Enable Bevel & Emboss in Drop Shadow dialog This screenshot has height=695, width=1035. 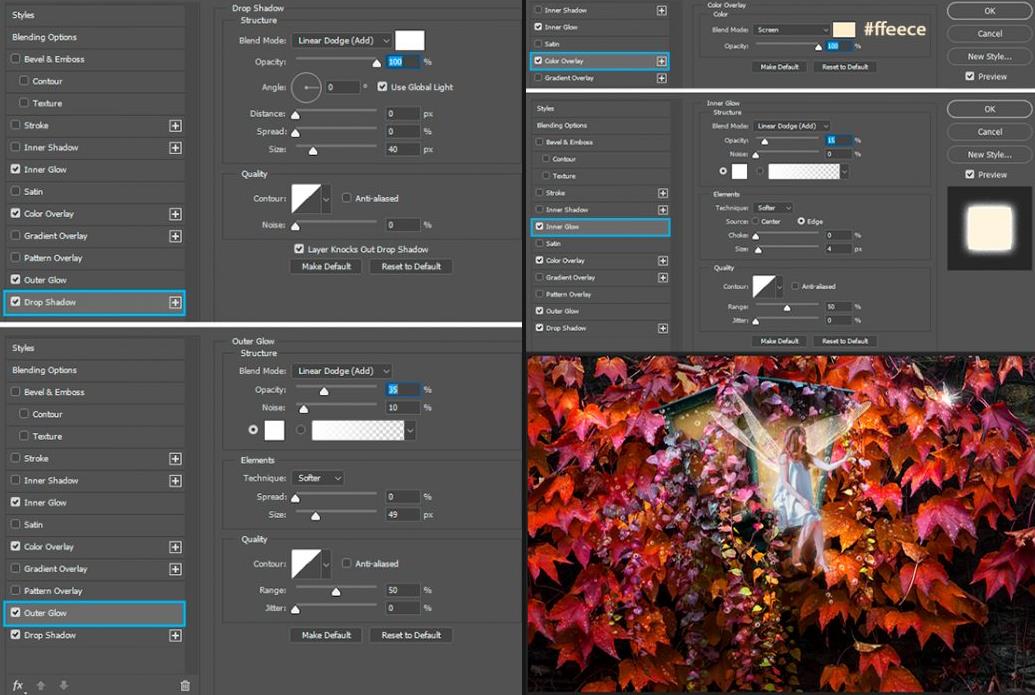click(x=15, y=59)
